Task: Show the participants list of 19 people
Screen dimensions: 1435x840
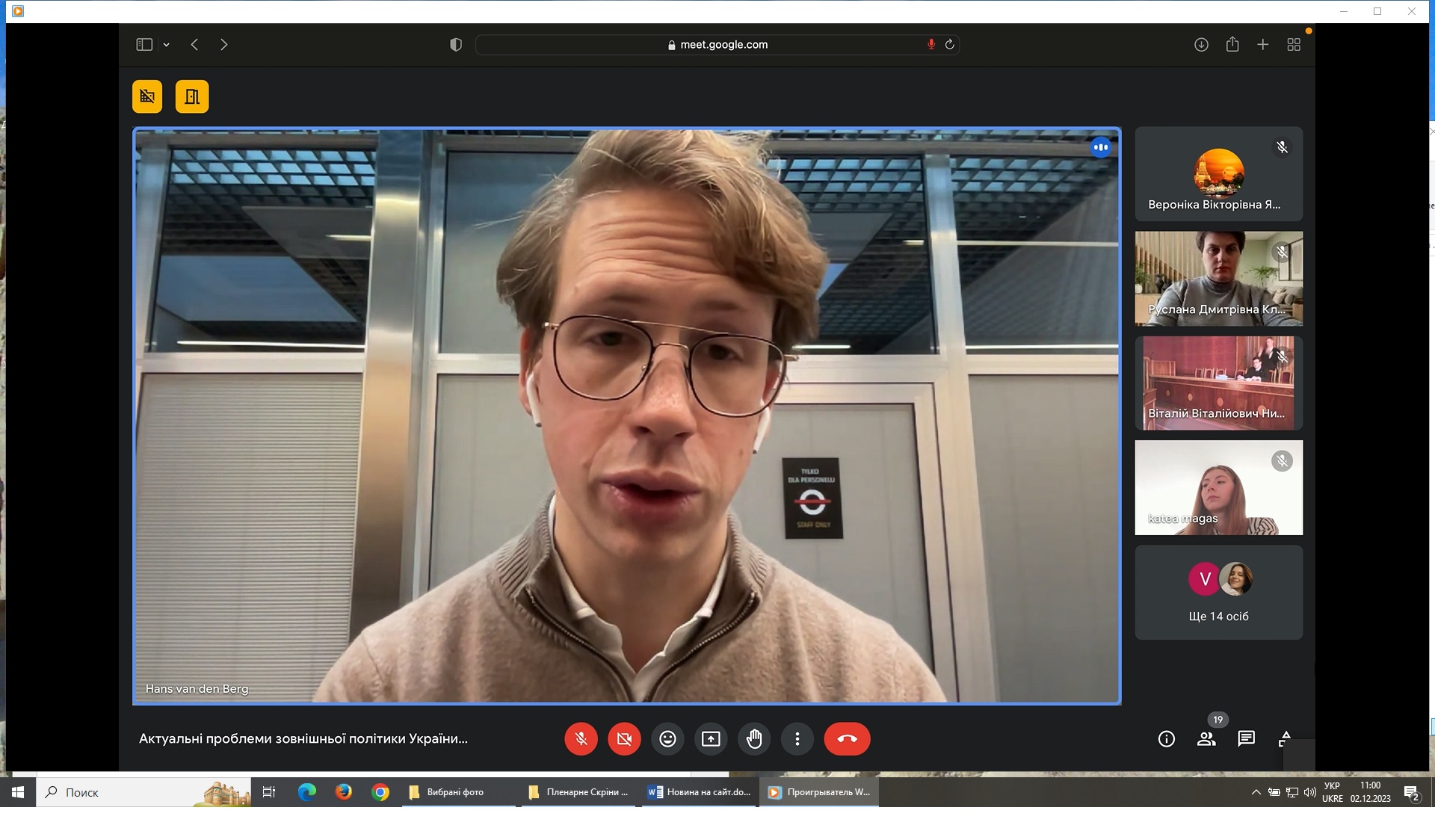Action: (1206, 739)
